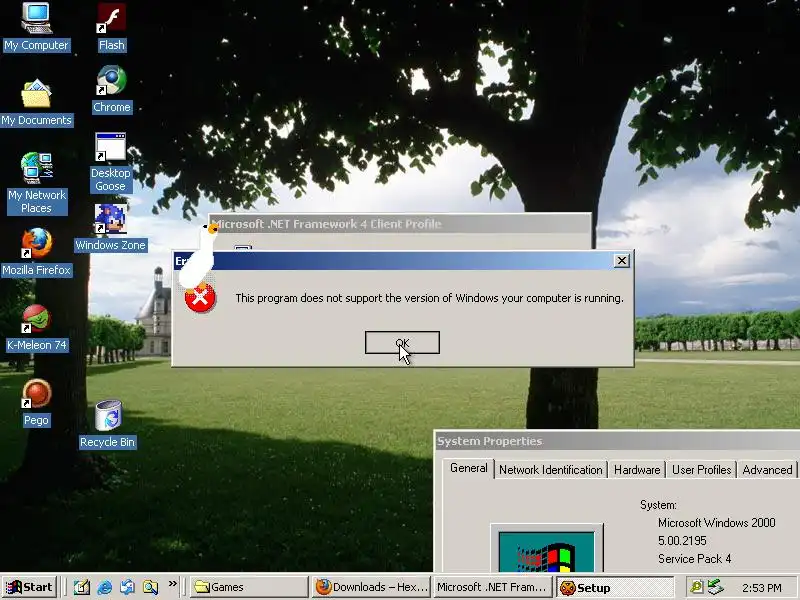The height and width of the screenshot is (600, 800).
Task: Open the Network Identification tab
Action: click(551, 469)
